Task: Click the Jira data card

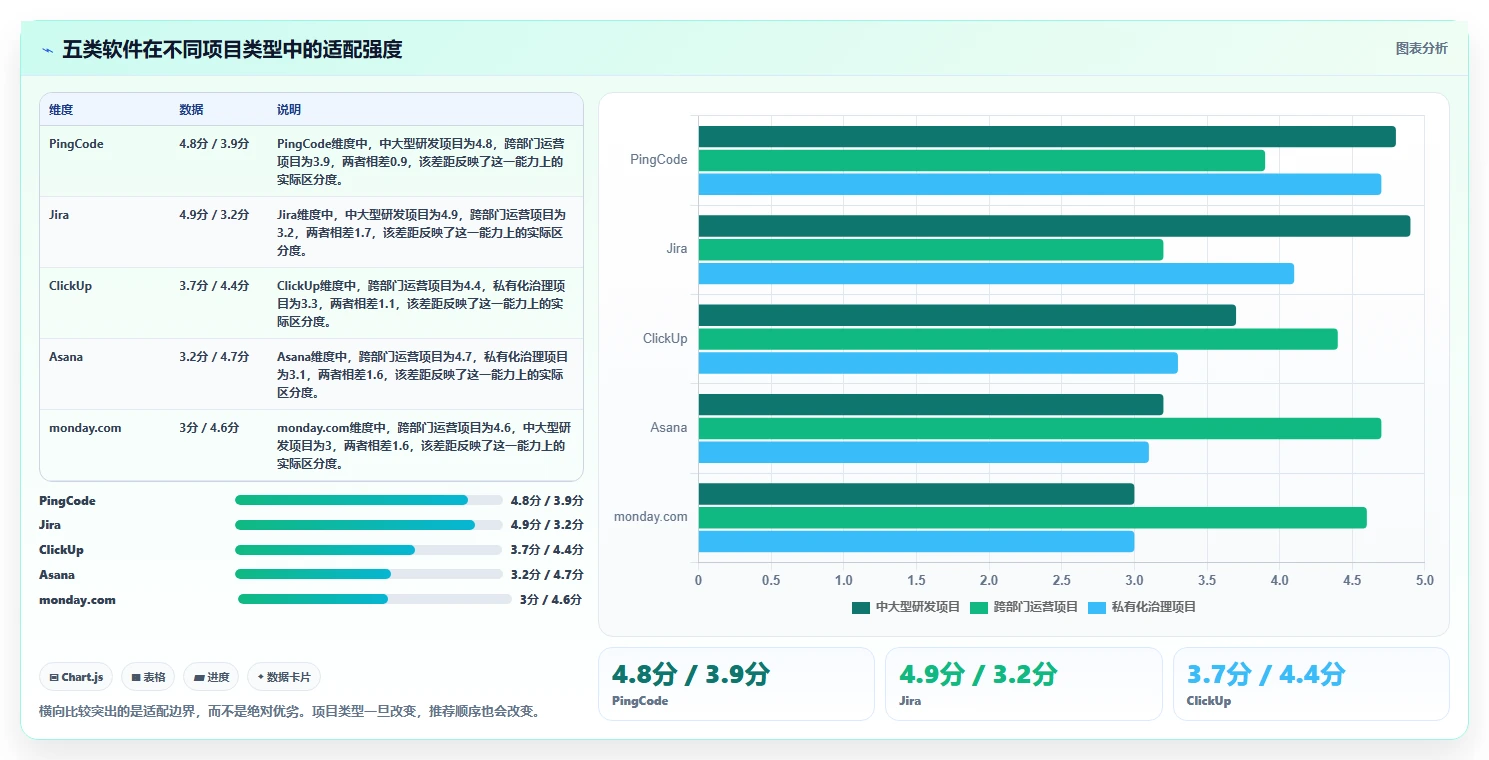Action: pyautogui.click(x=1024, y=684)
